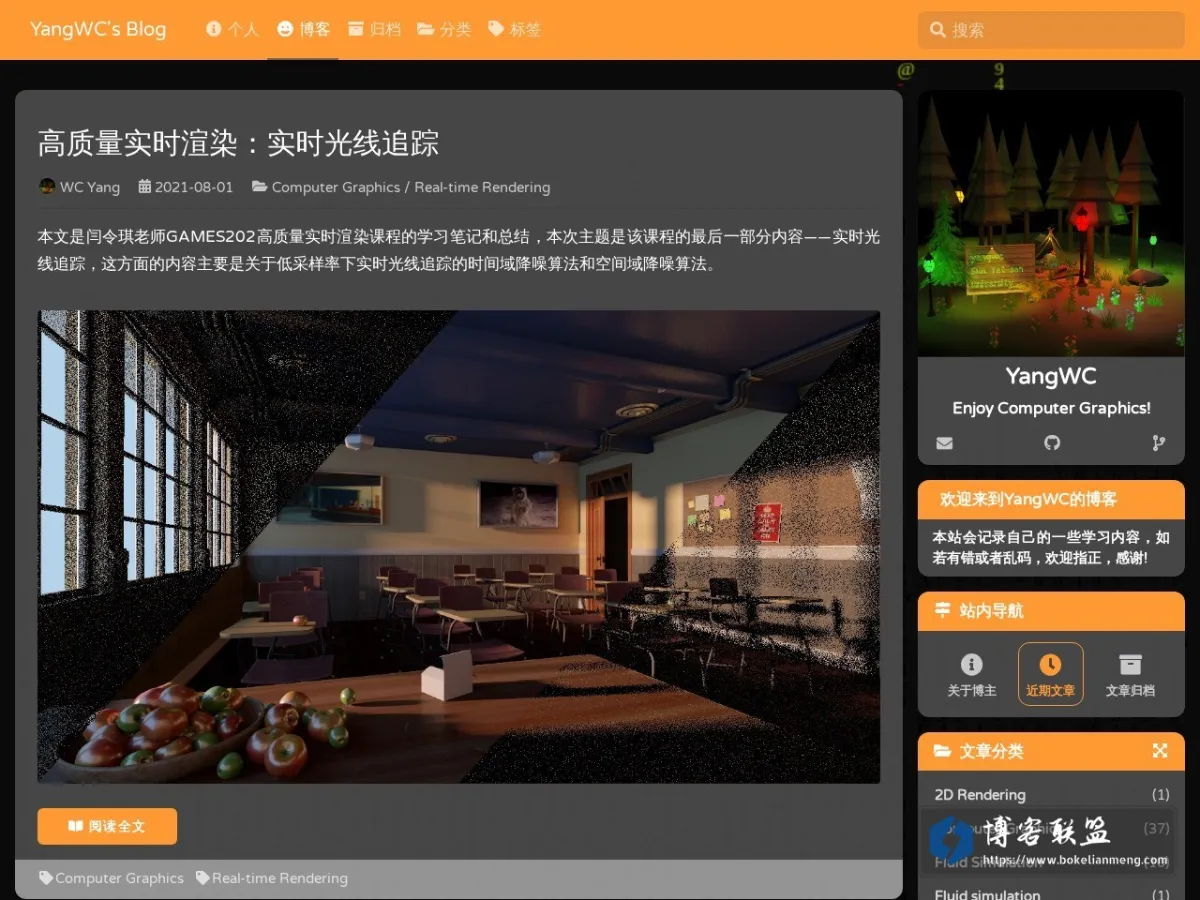
Task: Click the 站内导航 signpost icon
Action: (x=942, y=611)
